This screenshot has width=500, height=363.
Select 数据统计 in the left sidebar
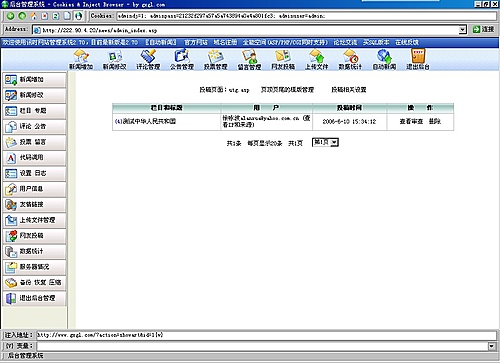pyautogui.click(x=35, y=251)
